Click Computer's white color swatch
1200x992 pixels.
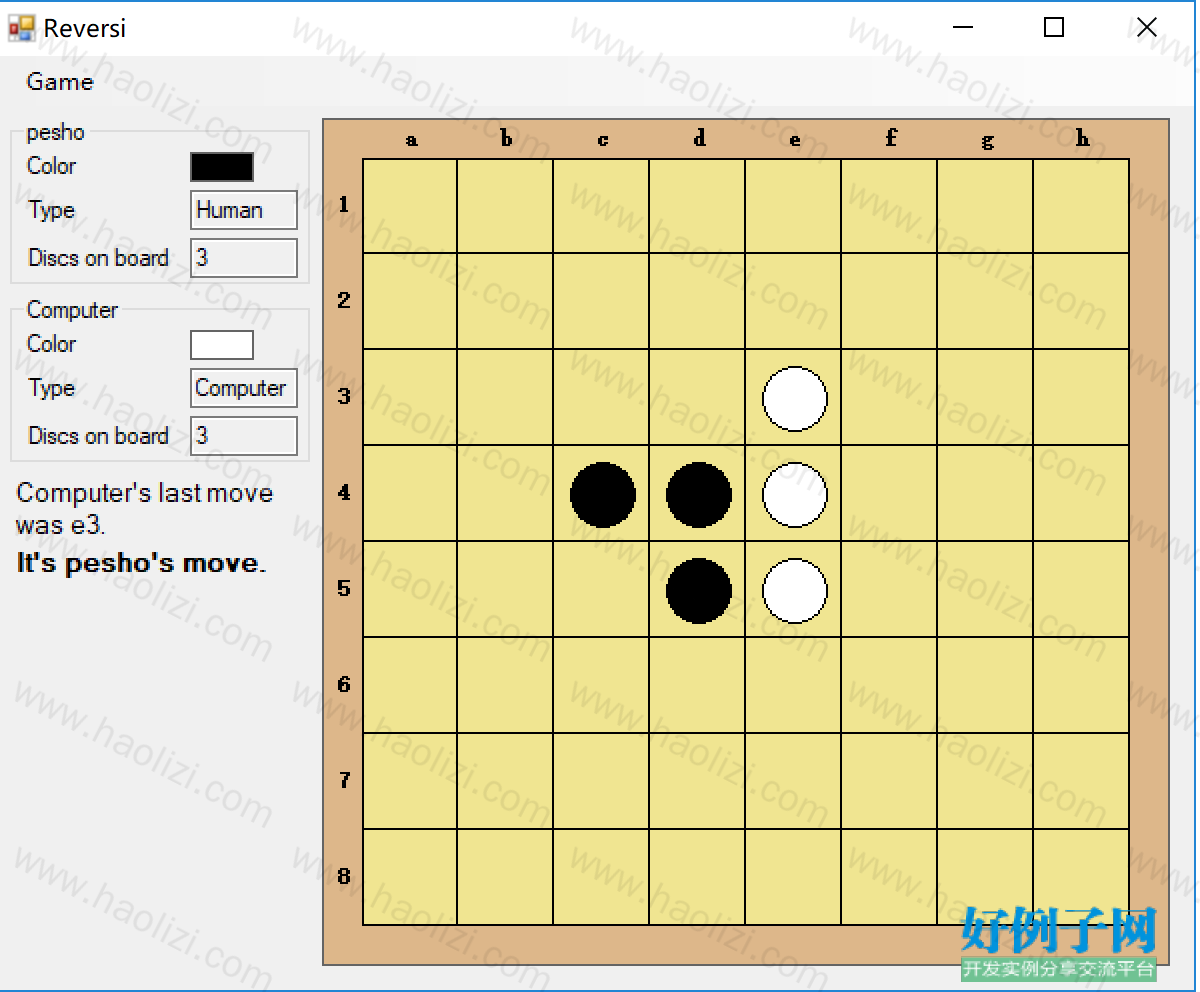[x=222, y=344]
